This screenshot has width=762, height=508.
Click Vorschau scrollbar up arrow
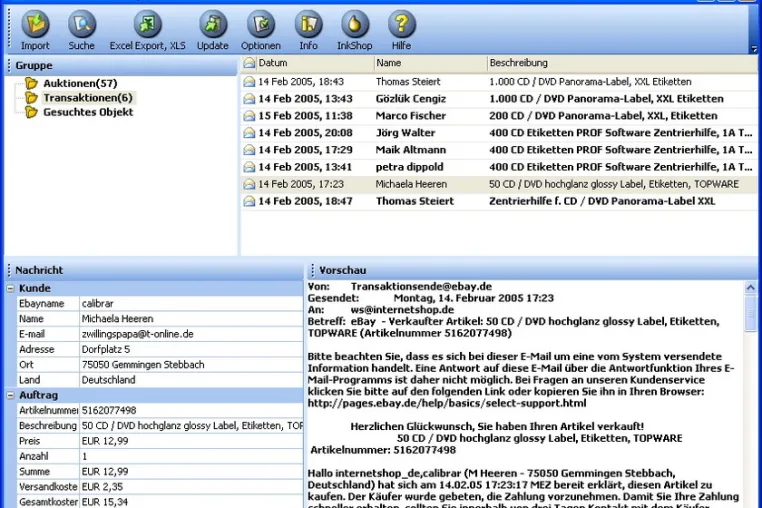point(750,287)
